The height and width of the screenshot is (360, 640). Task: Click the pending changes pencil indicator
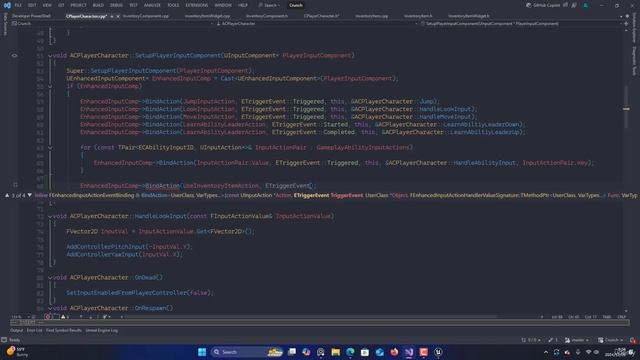pos(553,340)
